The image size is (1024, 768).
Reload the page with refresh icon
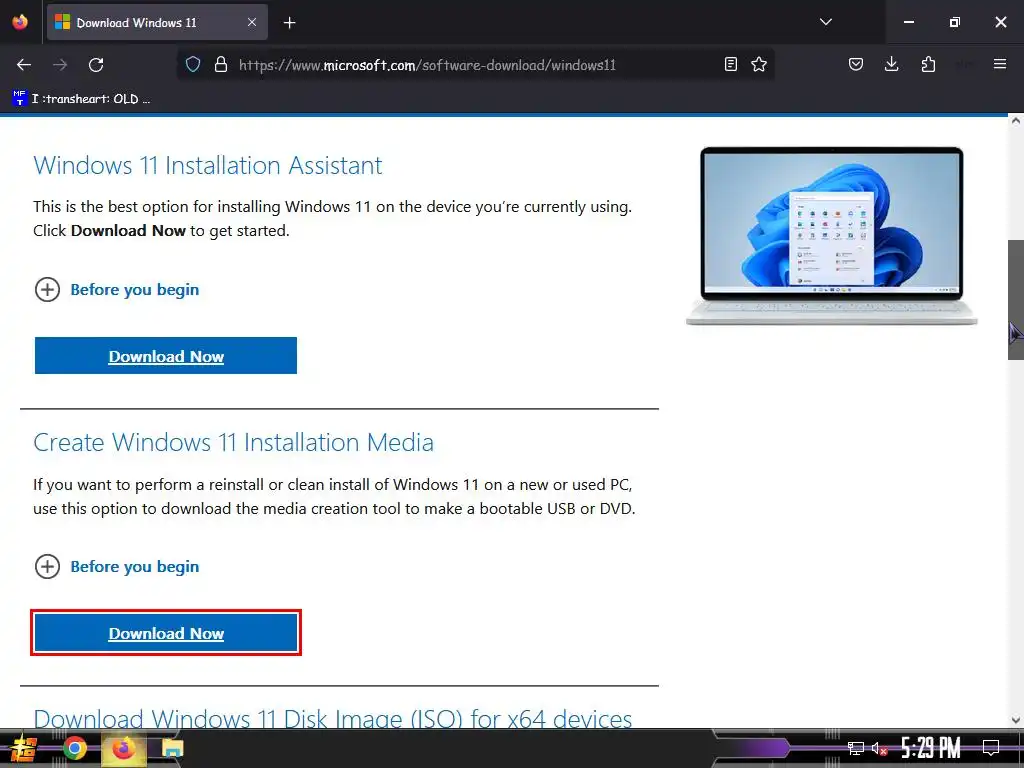click(x=96, y=65)
